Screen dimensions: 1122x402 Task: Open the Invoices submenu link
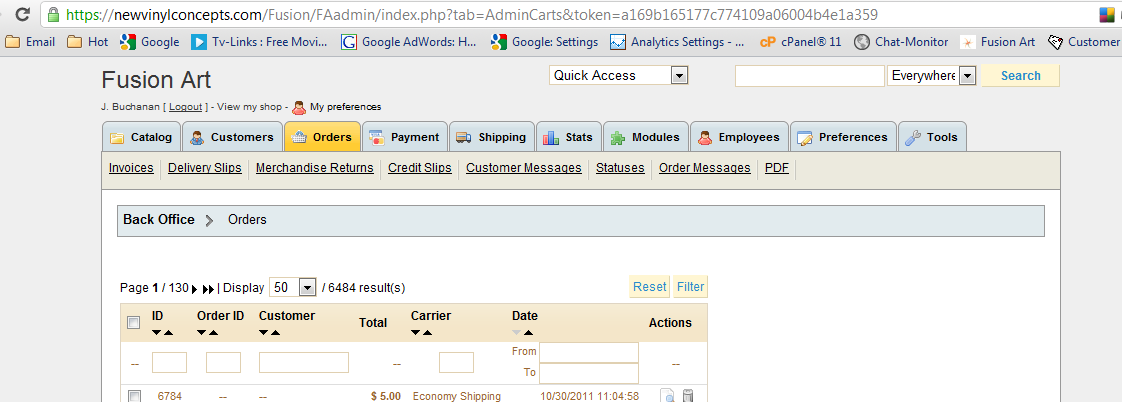131,168
